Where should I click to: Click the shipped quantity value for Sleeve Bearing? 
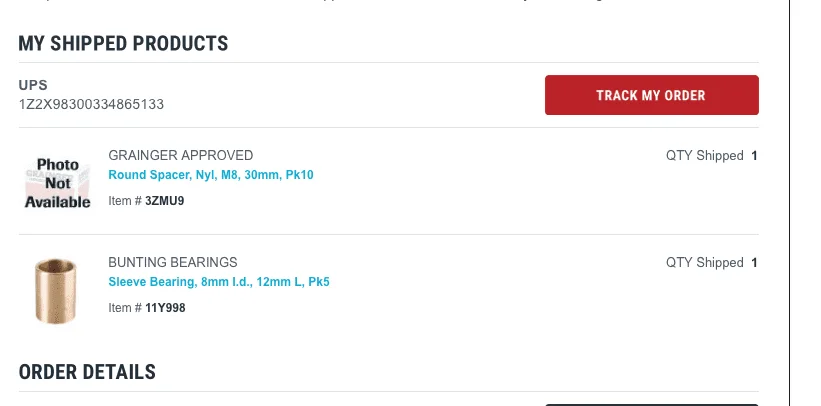coord(754,263)
